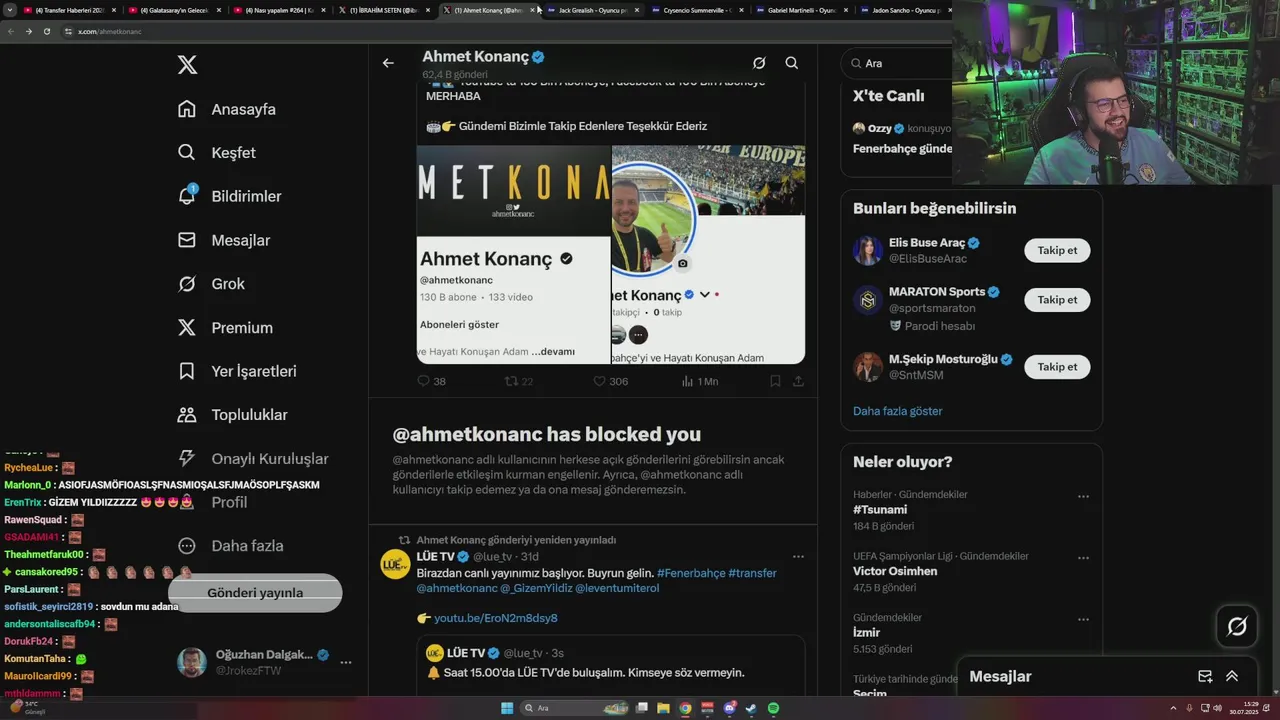
Task: Switch to the Jadon Sancho browser tab
Action: point(905,10)
